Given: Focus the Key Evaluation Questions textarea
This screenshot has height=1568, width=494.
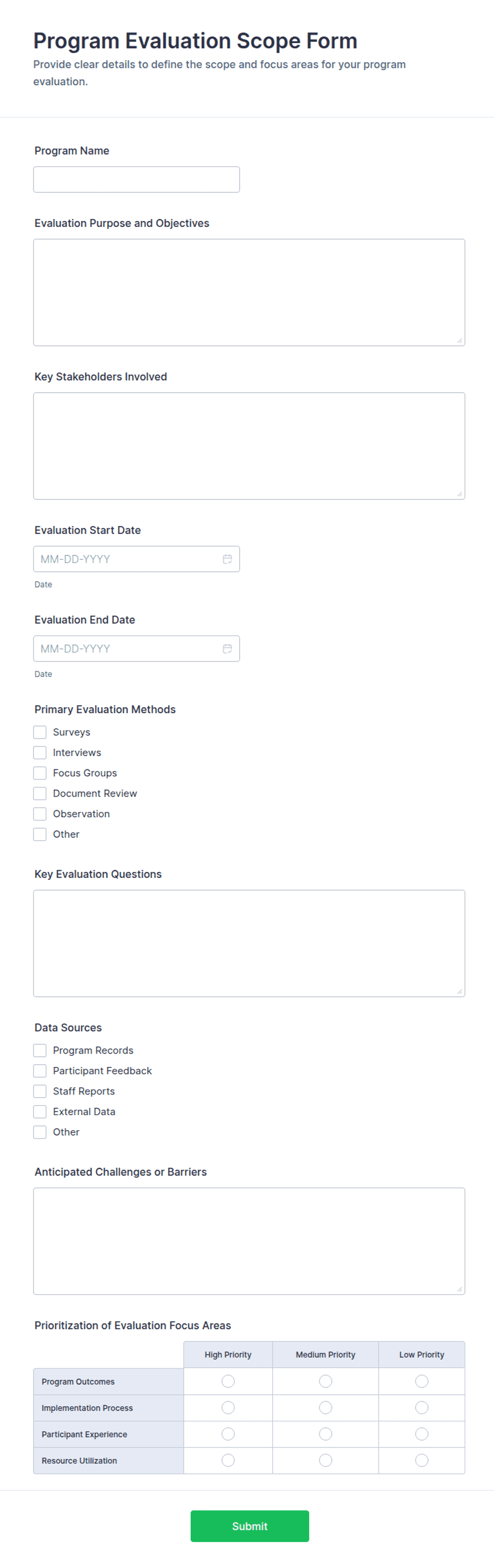Looking at the screenshot, I should pyautogui.click(x=249, y=943).
